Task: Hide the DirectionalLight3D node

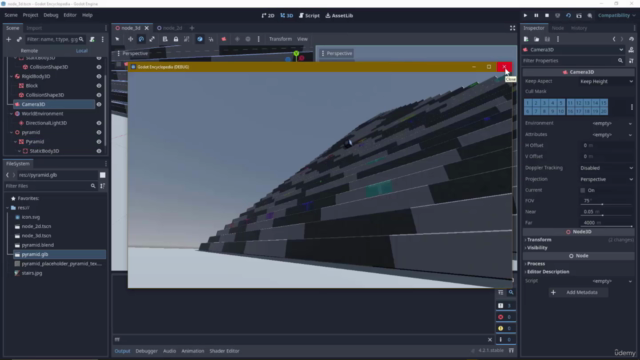Action: pos(99,123)
